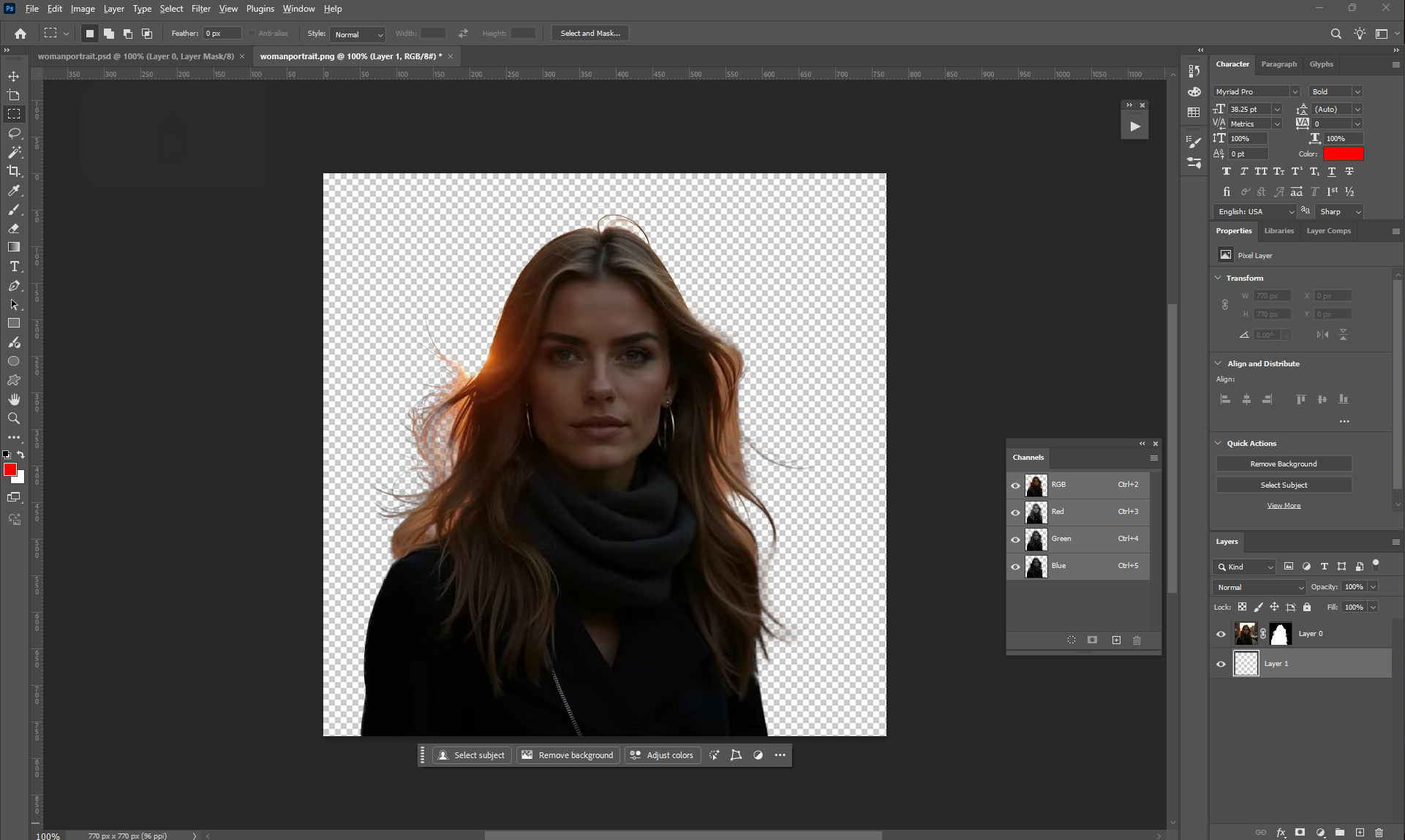Select the Eyedropper tool
The image size is (1405, 840).
[x=14, y=191]
